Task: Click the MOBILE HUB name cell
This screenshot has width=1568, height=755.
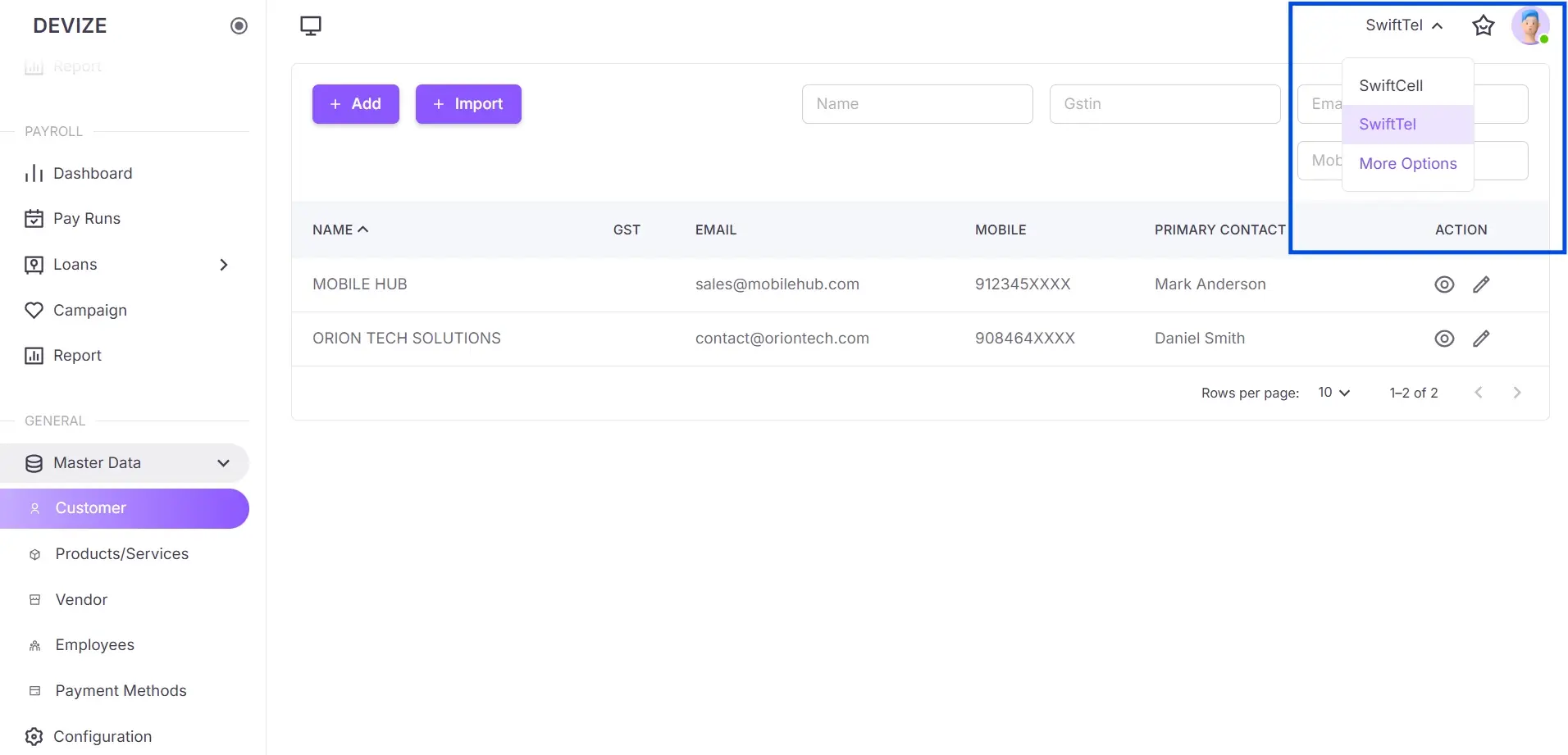Action: pyautogui.click(x=360, y=284)
